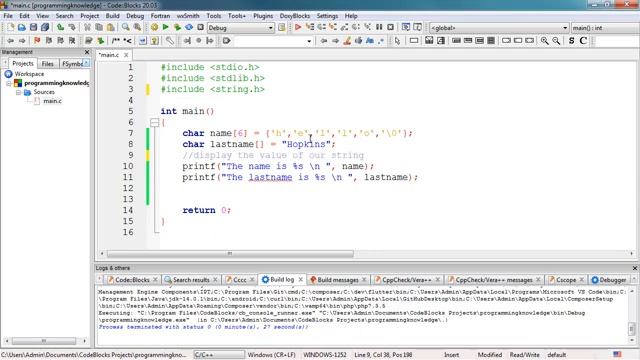The width and height of the screenshot is (640, 360).
Task: Click the green Run arrow icon
Action: pyautogui.click(x=165, y=27)
